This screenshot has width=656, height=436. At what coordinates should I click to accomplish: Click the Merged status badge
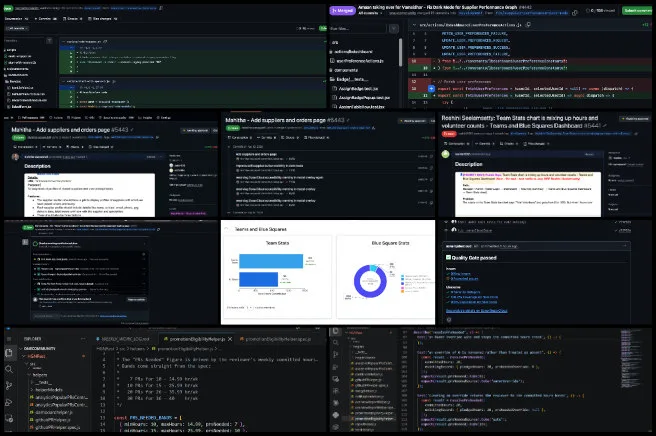pyautogui.click(x=342, y=10)
